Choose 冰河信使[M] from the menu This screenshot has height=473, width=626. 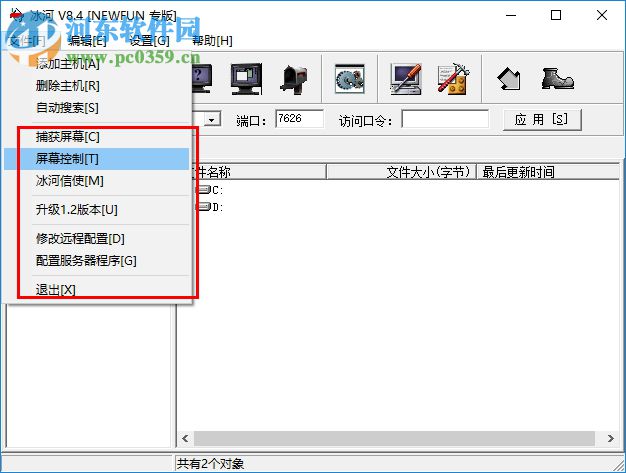[x=96, y=181]
